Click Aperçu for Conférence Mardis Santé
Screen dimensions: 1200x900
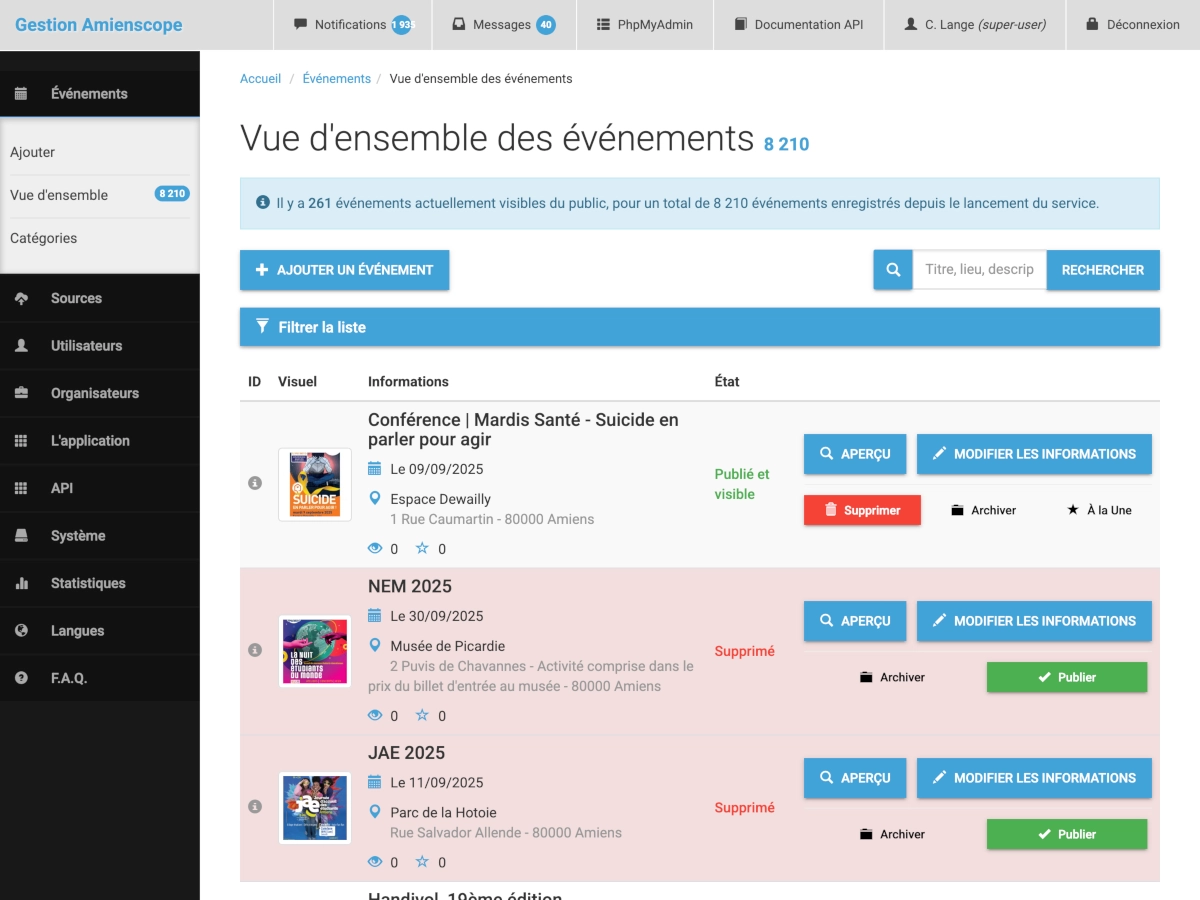tap(855, 454)
